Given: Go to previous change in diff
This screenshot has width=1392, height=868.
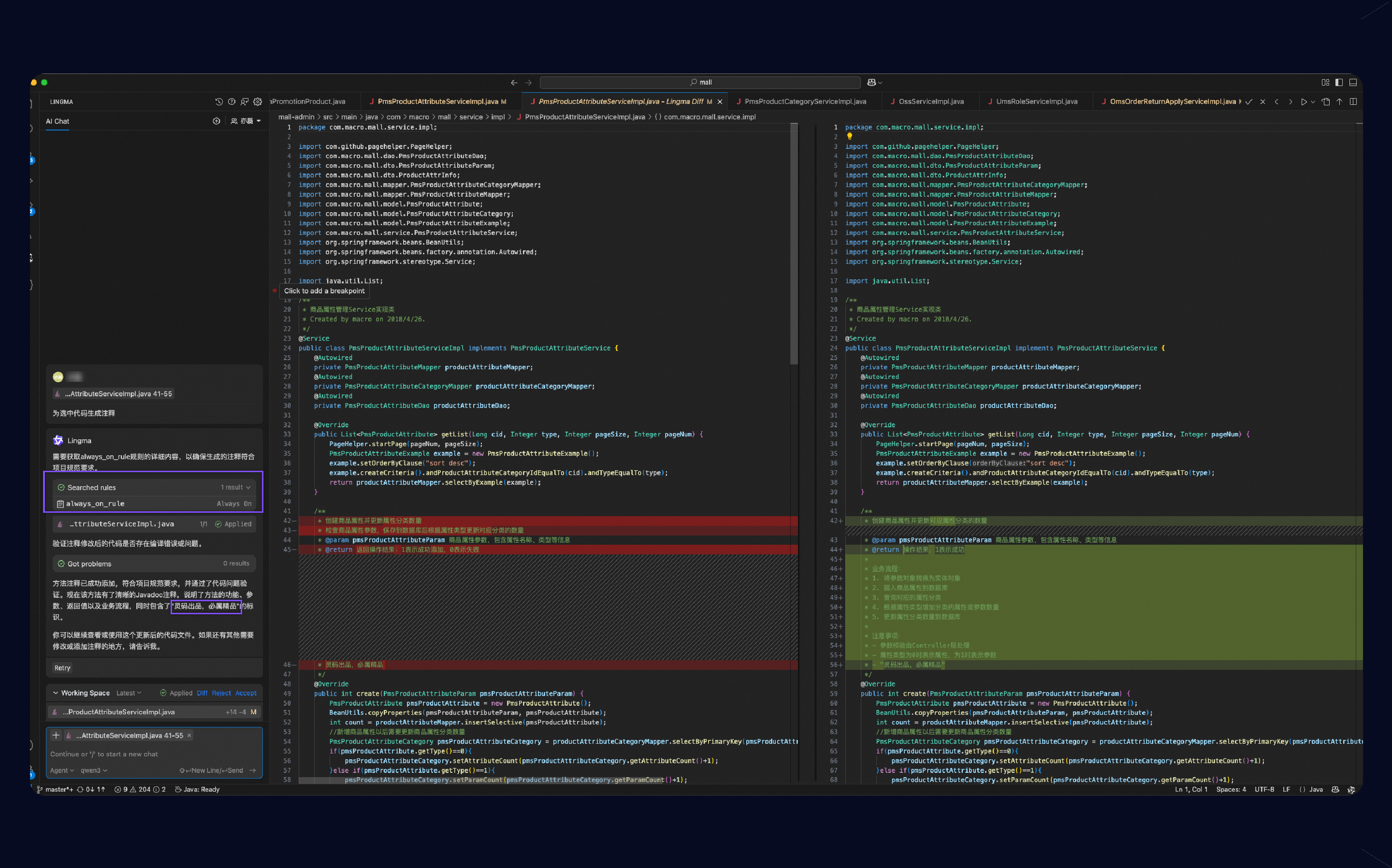Looking at the screenshot, I should pyautogui.click(x=1276, y=101).
